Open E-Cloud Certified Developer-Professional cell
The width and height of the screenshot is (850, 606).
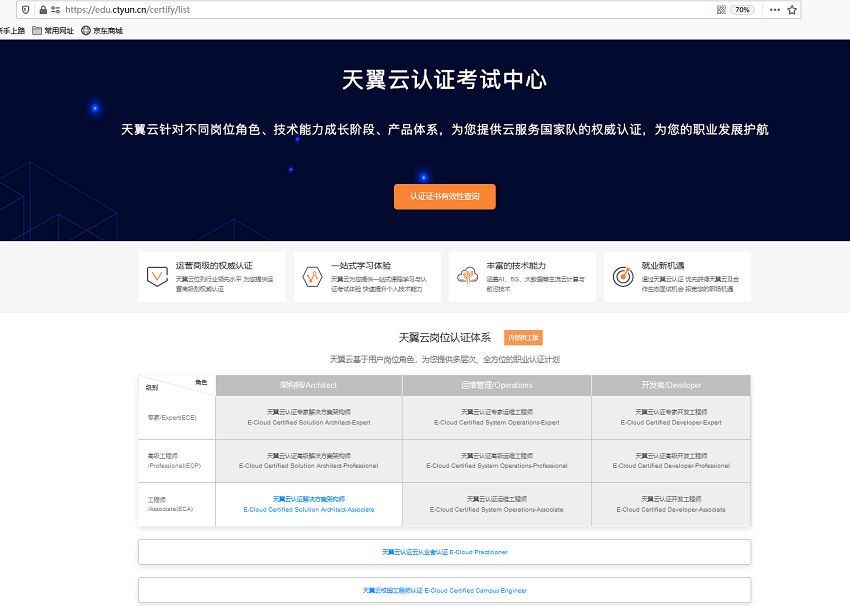pos(671,461)
